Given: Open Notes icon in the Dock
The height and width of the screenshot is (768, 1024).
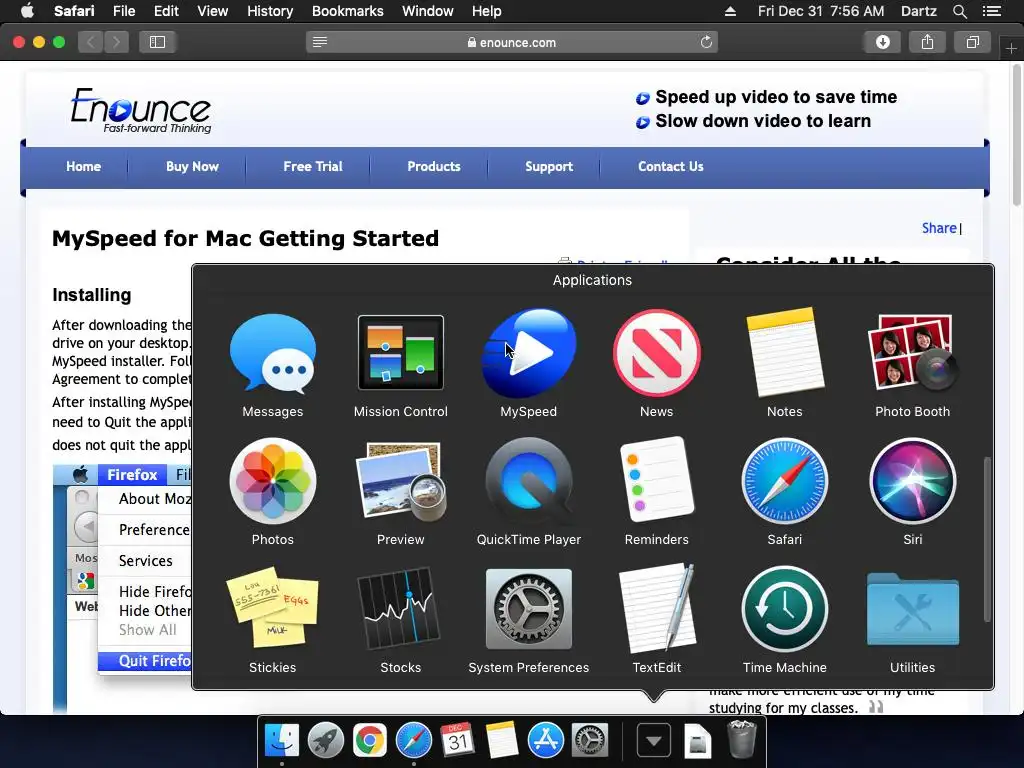Looking at the screenshot, I should pyautogui.click(x=502, y=741).
